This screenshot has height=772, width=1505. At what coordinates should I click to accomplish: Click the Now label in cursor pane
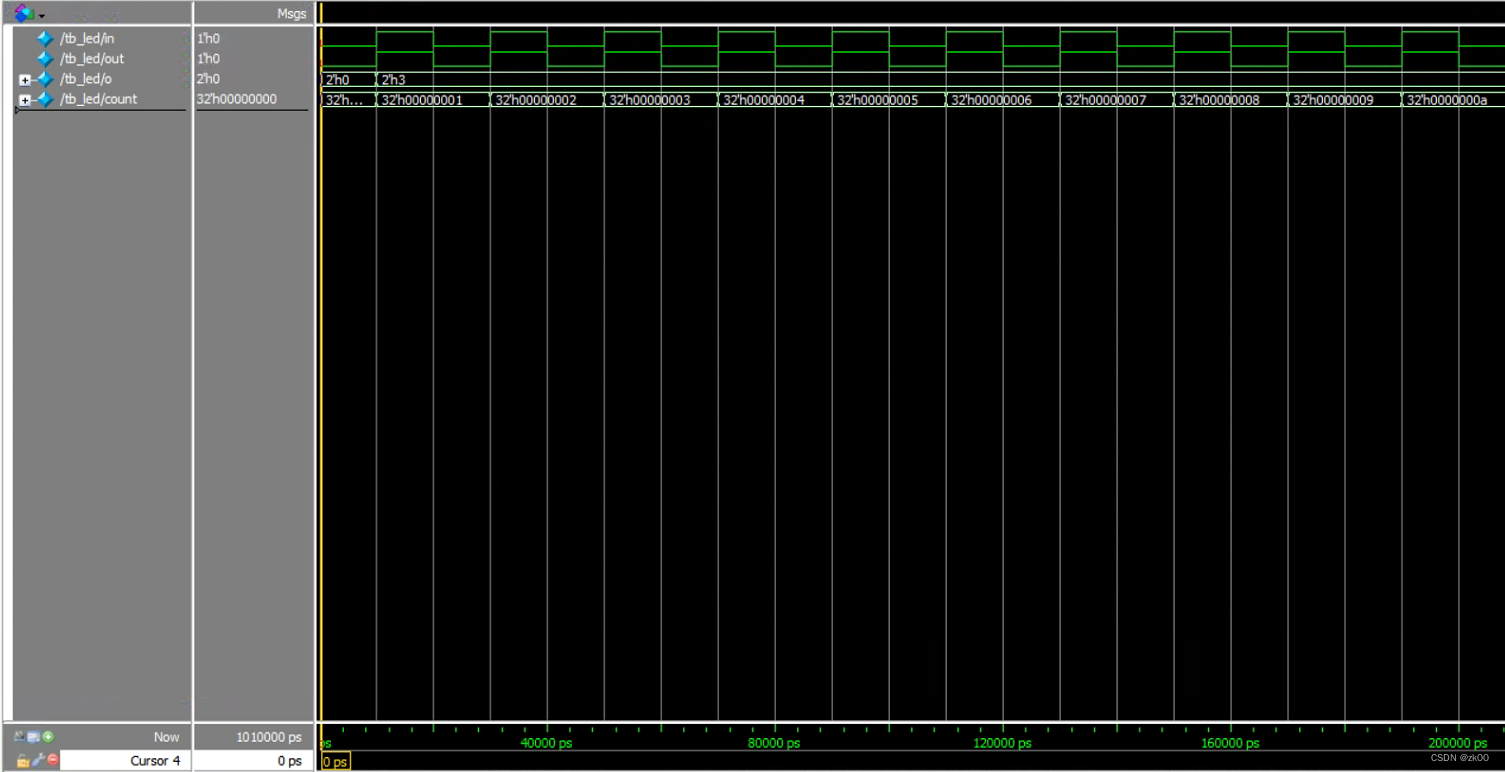[166, 737]
